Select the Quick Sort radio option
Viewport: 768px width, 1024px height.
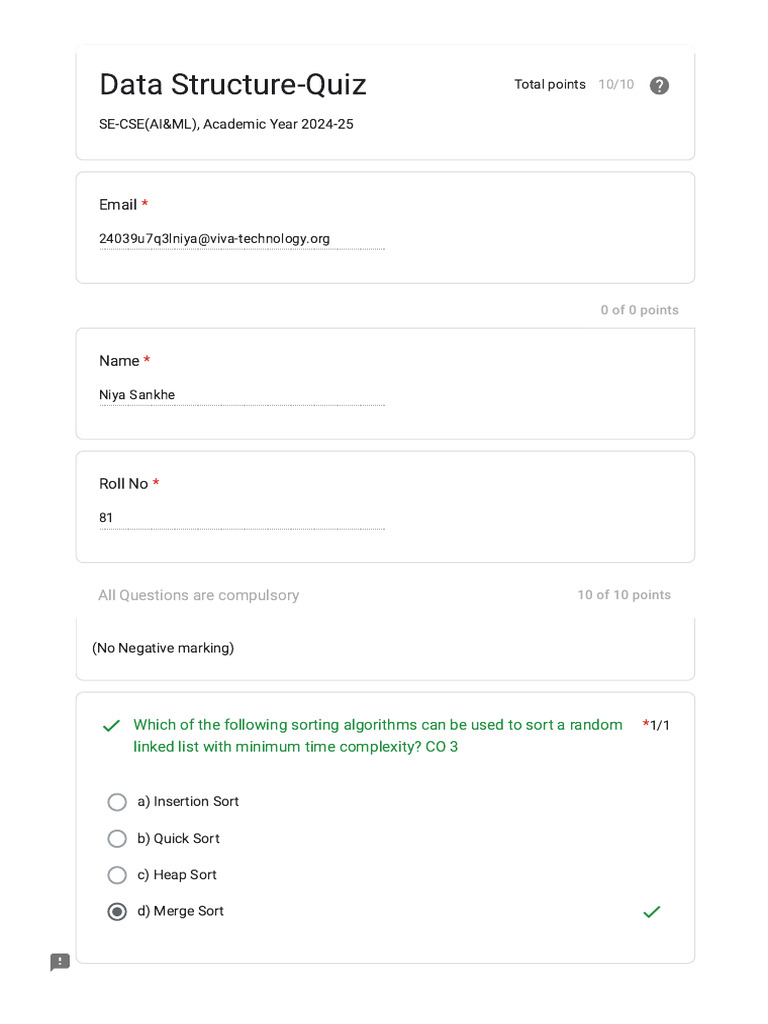117,839
